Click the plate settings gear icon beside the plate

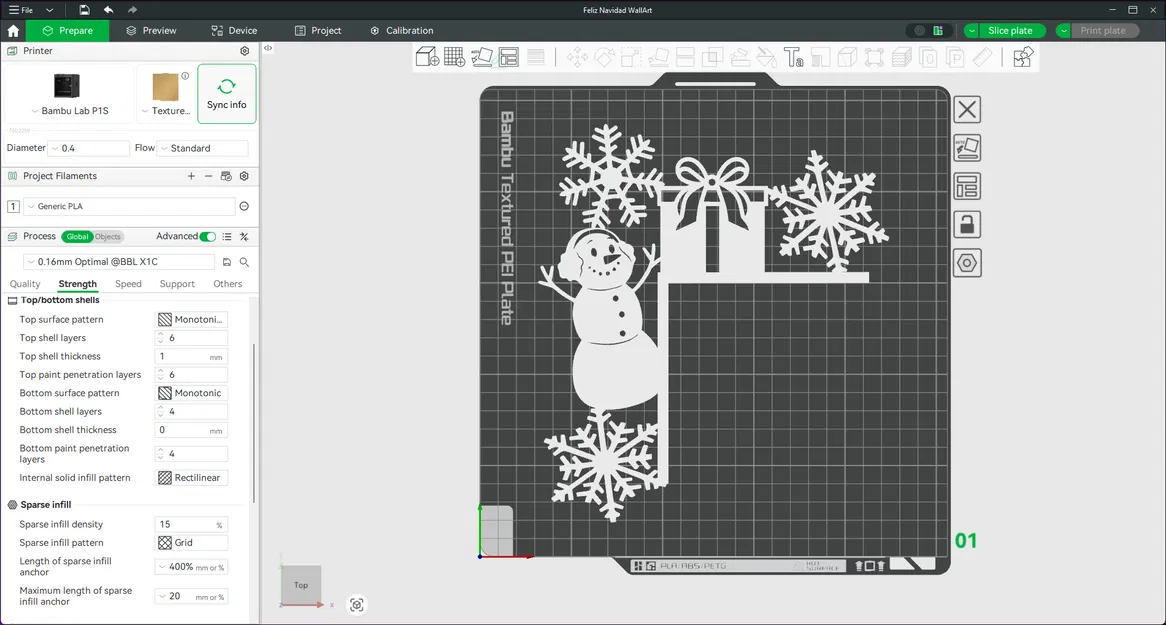[967, 263]
